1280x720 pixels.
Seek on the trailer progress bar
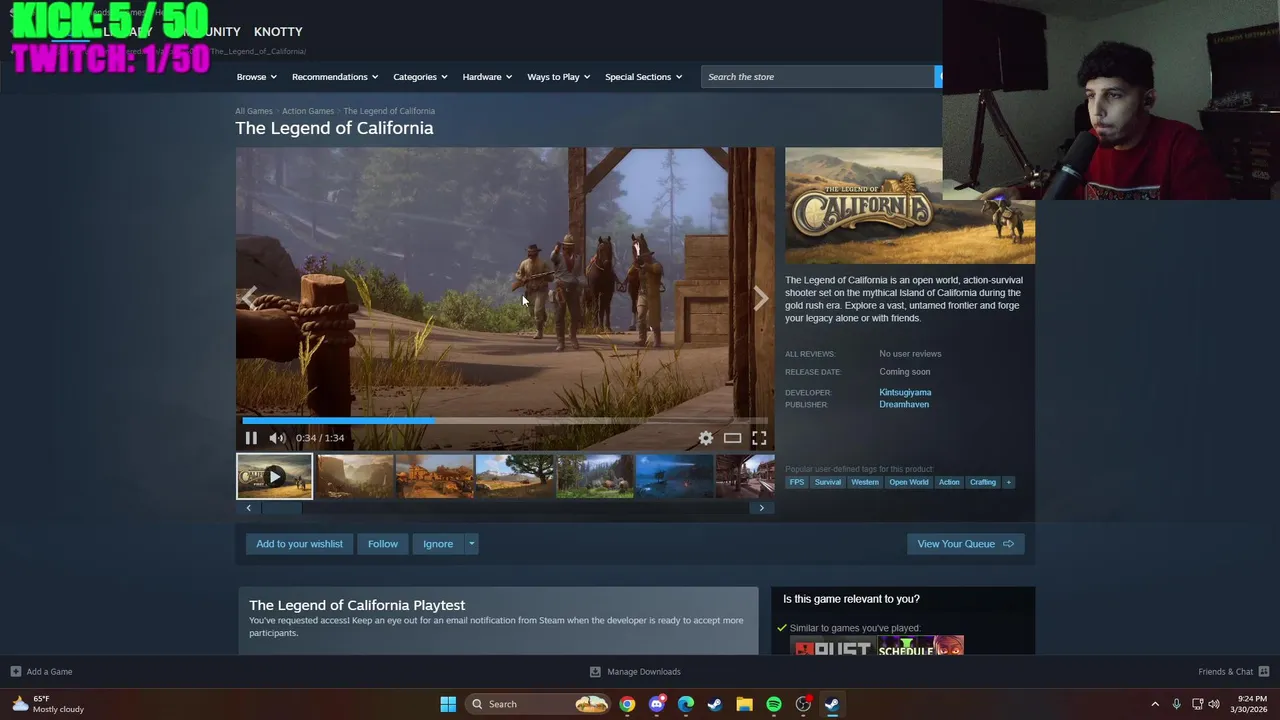pyautogui.click(x=505, y=421)
